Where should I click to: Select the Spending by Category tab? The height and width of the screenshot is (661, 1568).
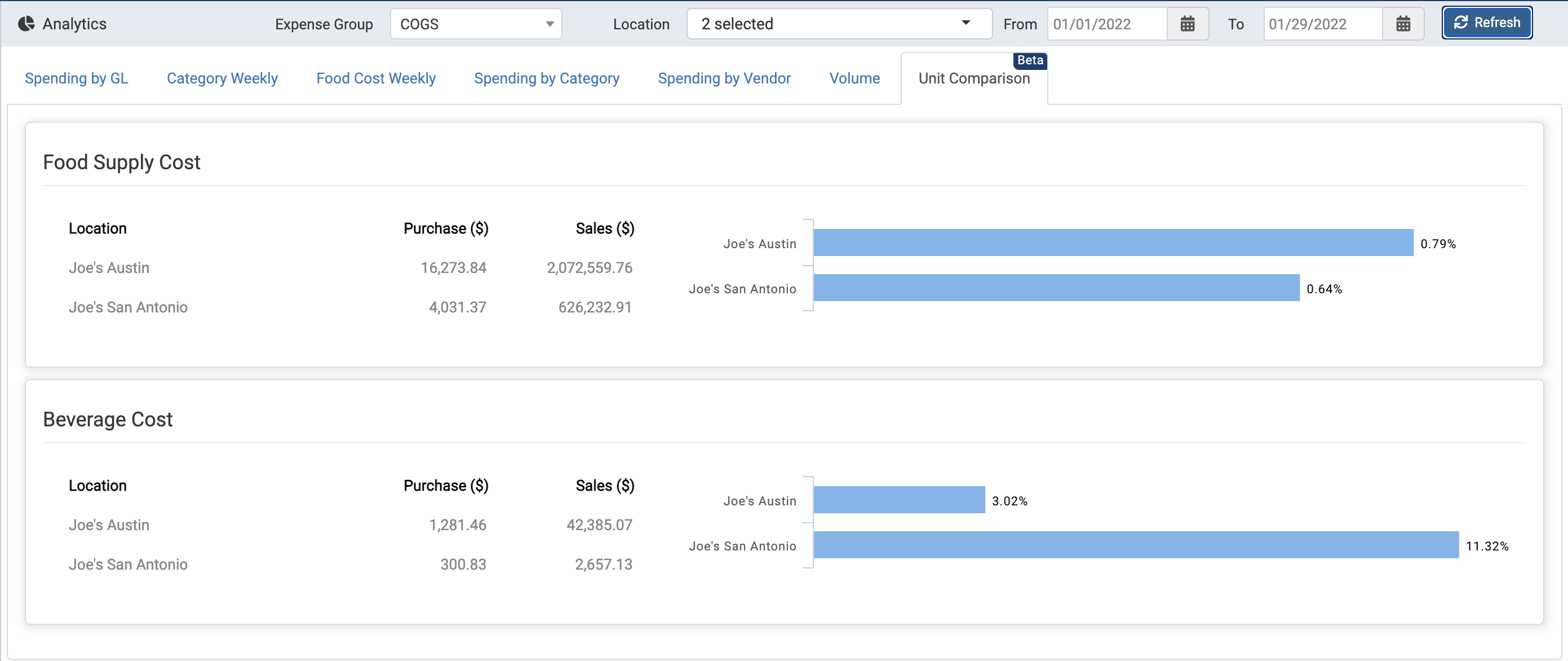[547, 78]
